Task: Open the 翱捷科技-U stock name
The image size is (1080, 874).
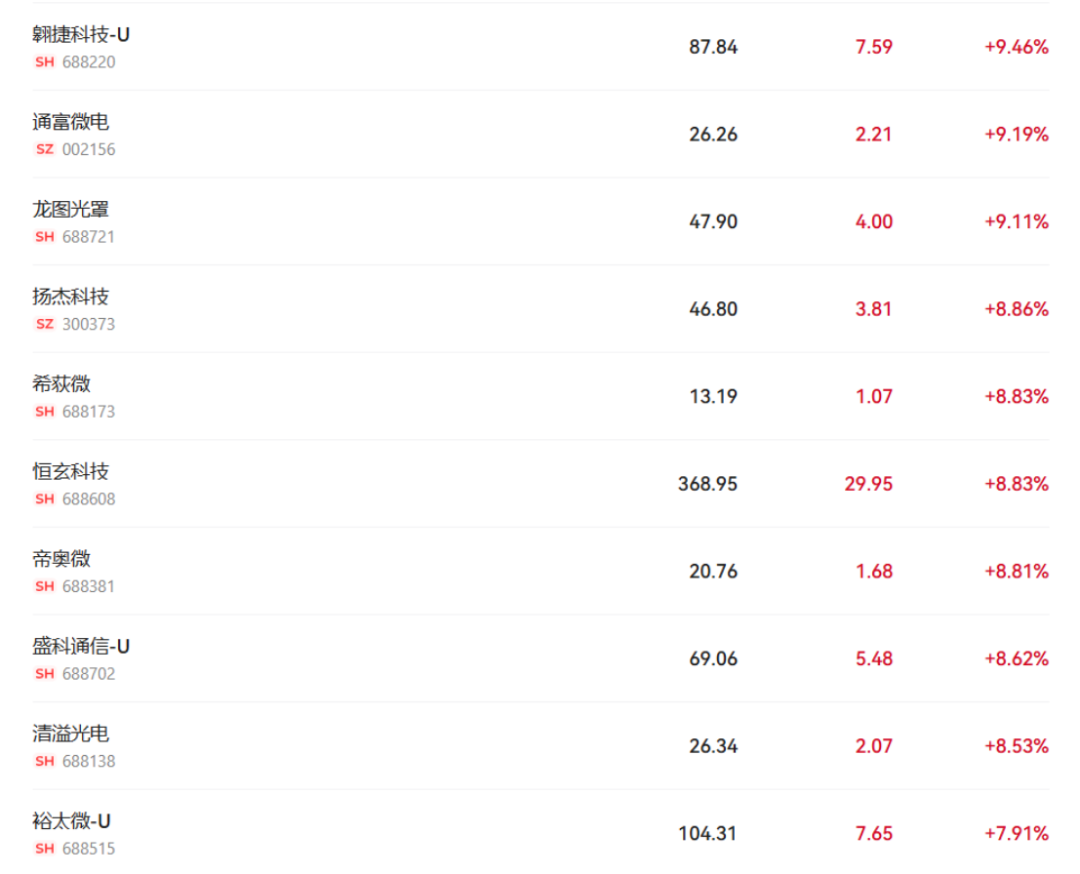Action: click(81, 35)
